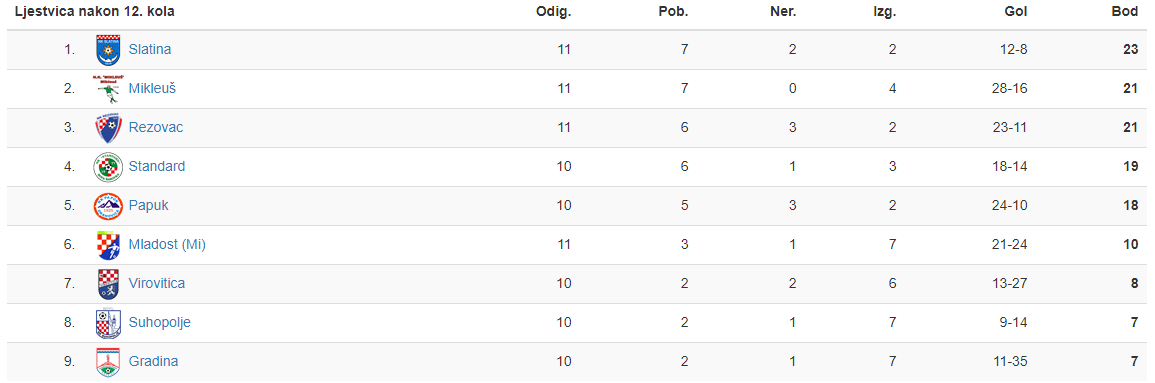1155x383 pixels.
Task: Click the Standard club crest icon
Action: coord(108,167)
